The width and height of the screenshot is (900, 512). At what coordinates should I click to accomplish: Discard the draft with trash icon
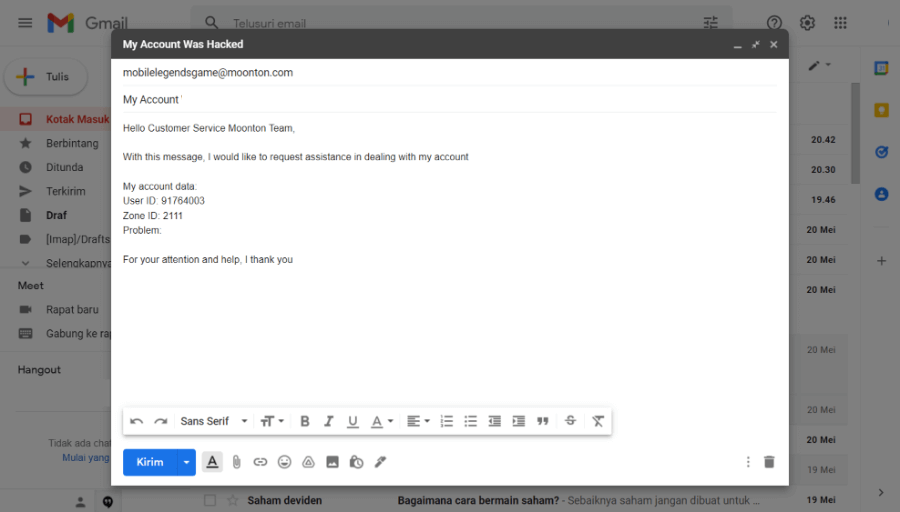coord(770,461)
